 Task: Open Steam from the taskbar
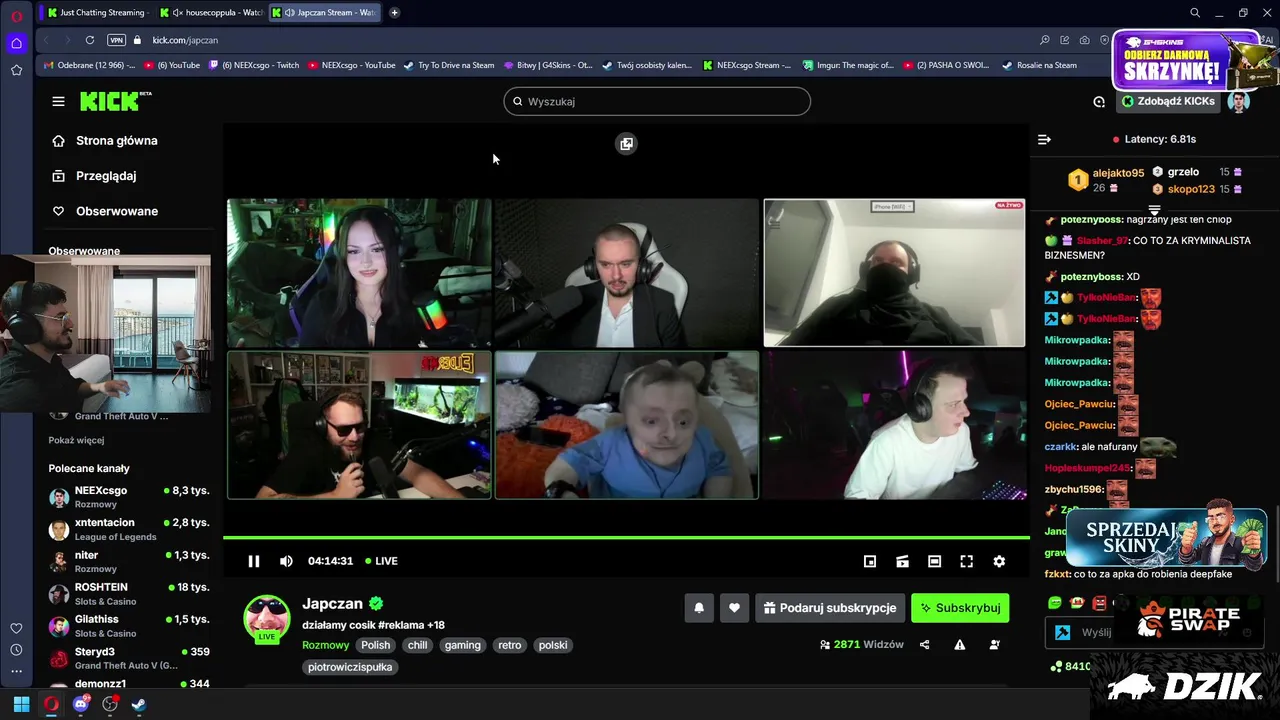point(139,704)
